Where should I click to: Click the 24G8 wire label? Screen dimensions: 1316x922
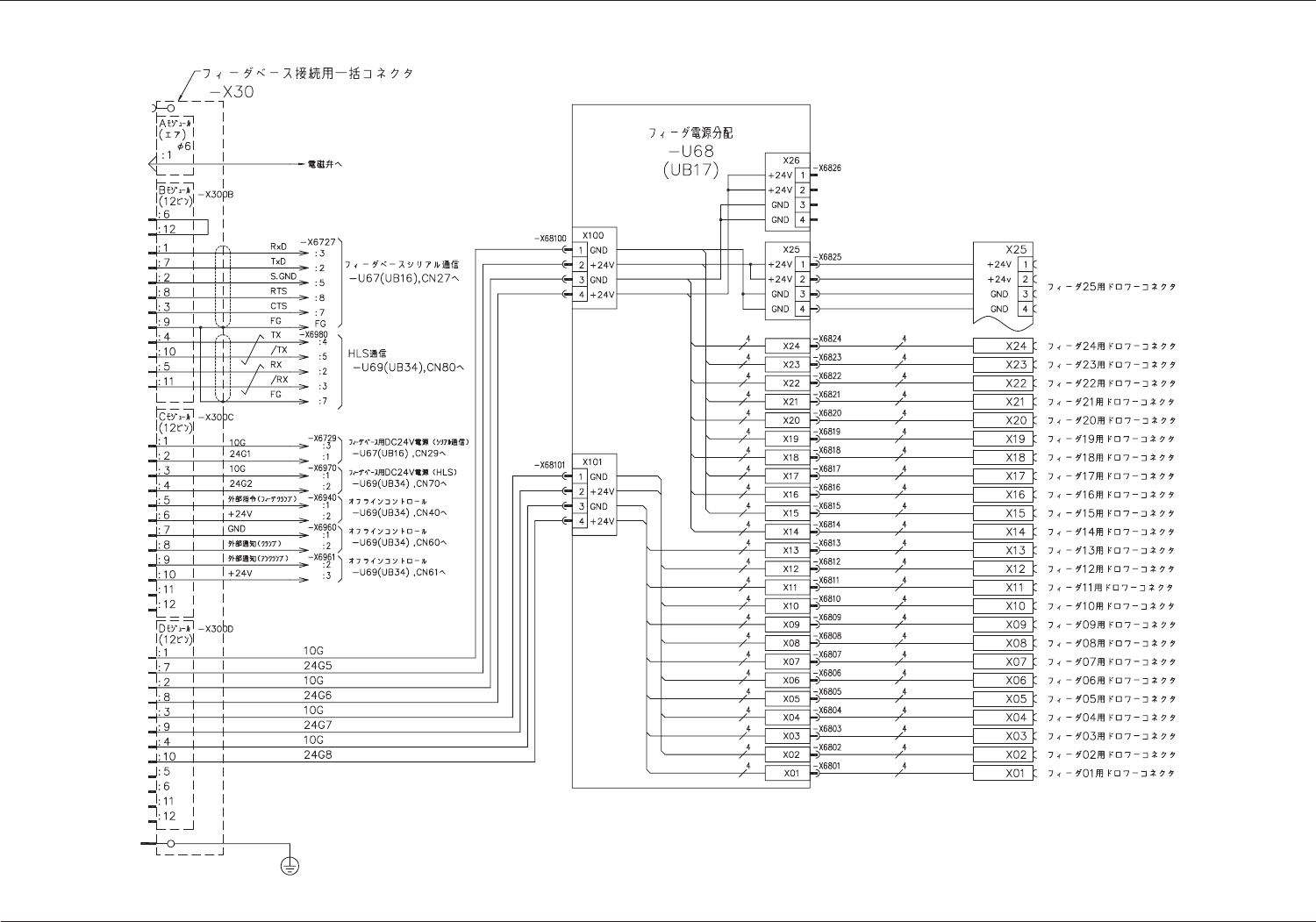coord(318,755)
